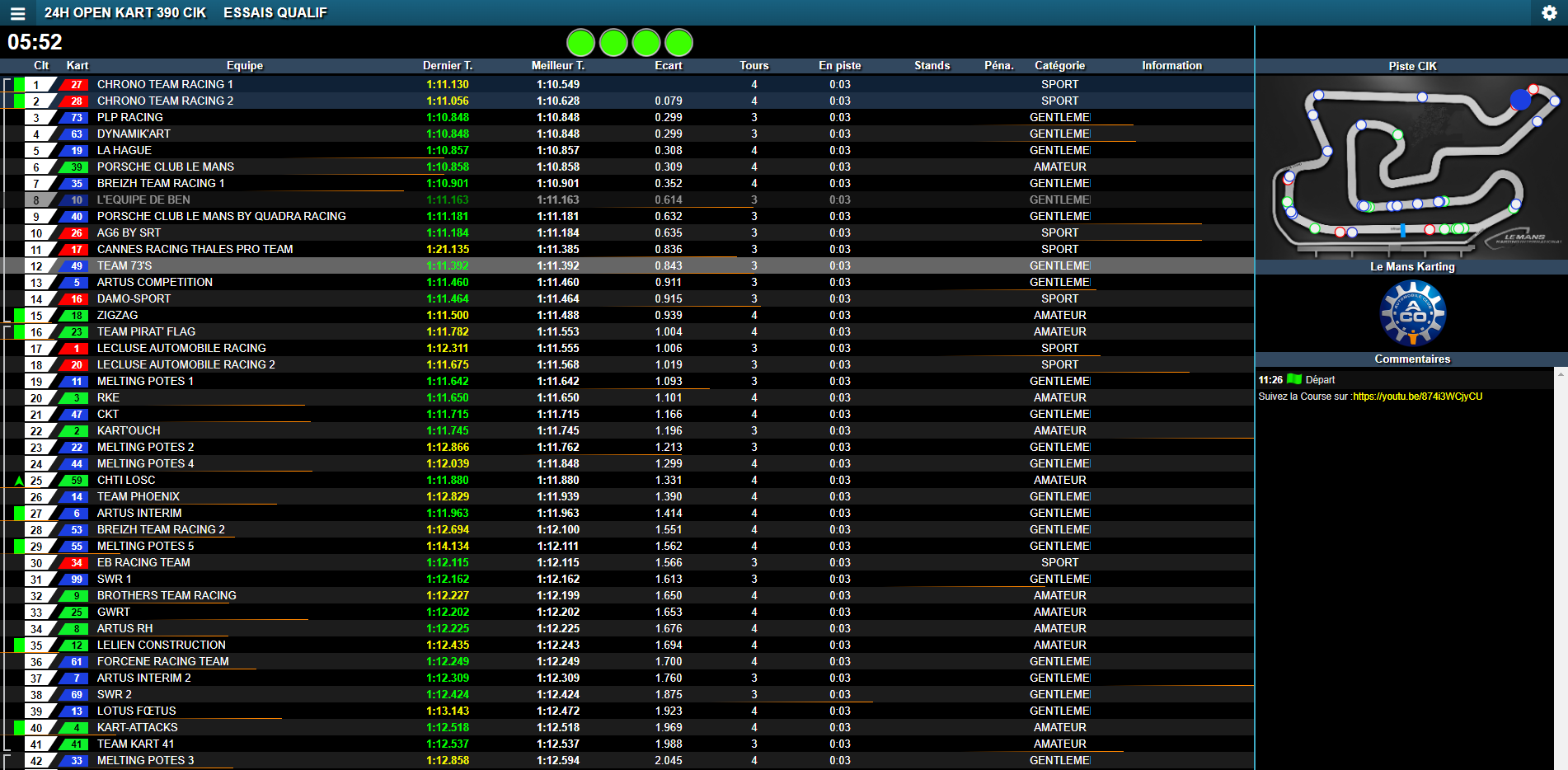Click PLP RACING team name
Viewport: 1568px width, 770px height.
pyautogui.click(x=130, y=117)
